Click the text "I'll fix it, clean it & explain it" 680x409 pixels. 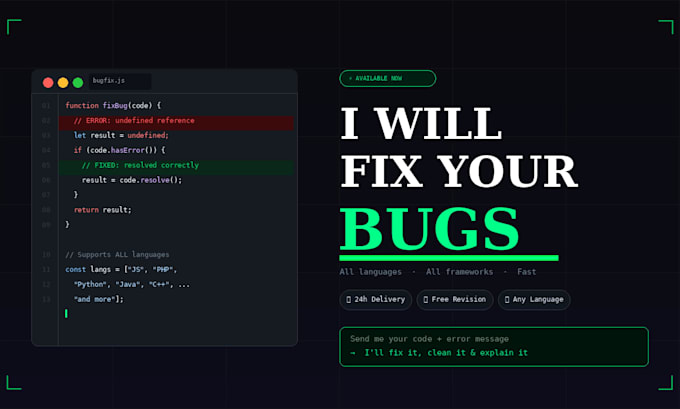446,353
